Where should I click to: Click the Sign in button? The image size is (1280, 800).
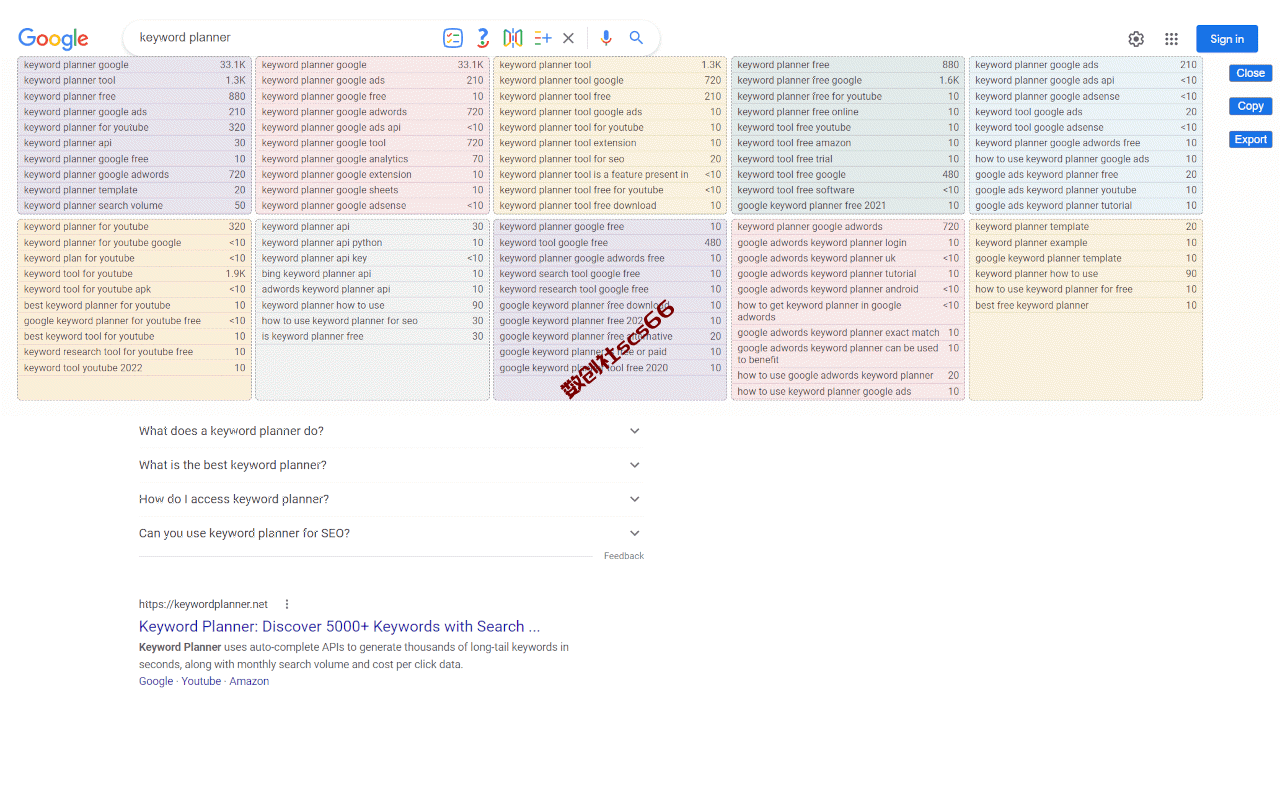(1227, 39)
